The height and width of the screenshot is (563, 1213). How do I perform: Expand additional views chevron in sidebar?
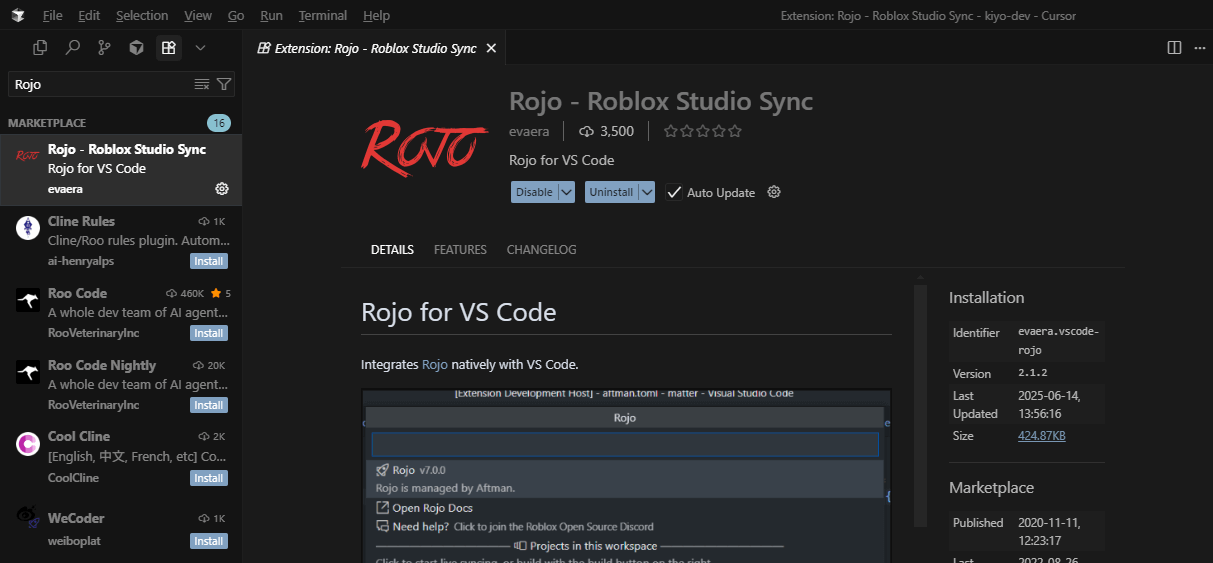pyautogui.click(x=200, y=47)
